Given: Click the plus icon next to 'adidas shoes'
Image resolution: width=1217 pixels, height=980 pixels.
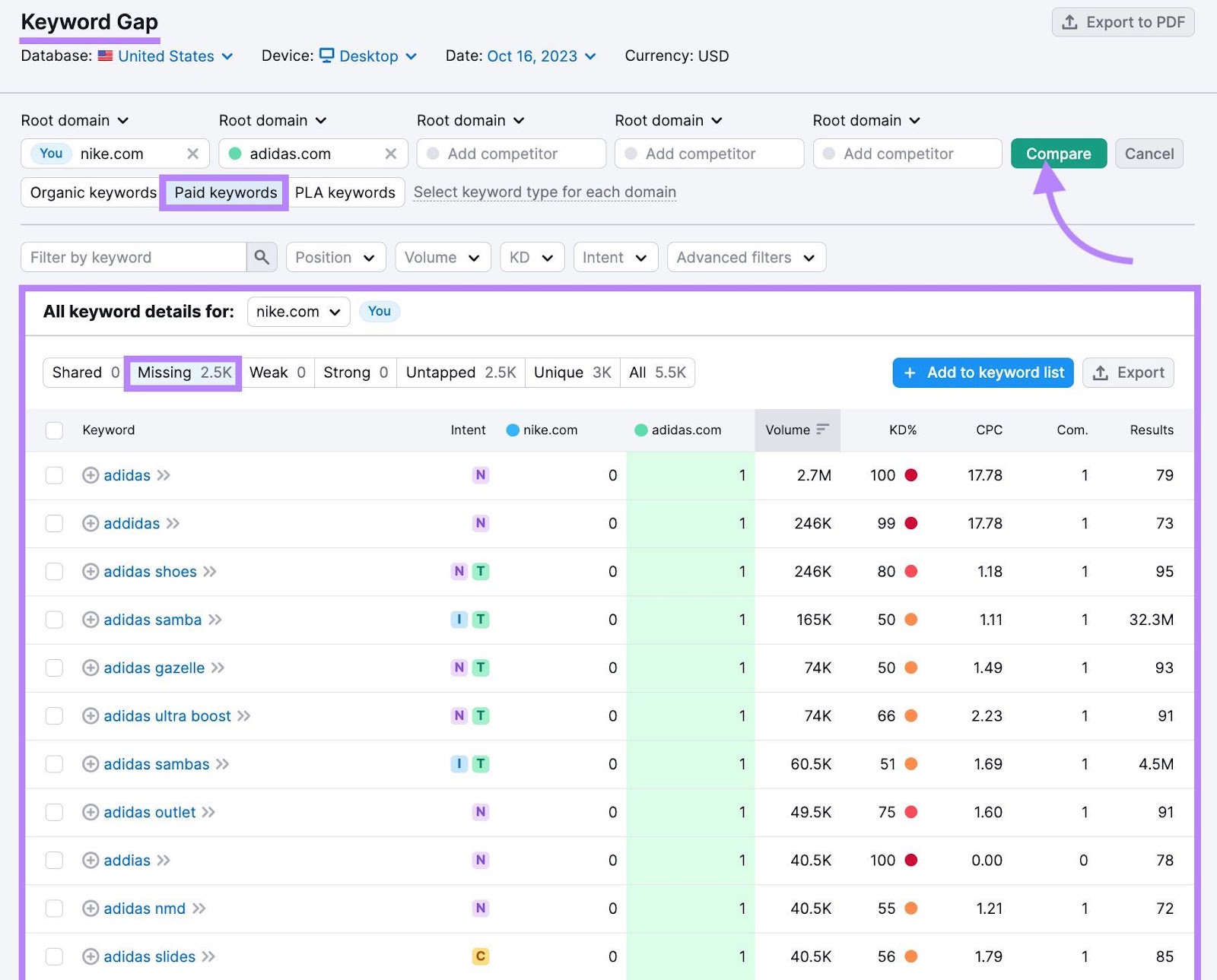Looking at the screenshot, I should [x=91, y=571].
